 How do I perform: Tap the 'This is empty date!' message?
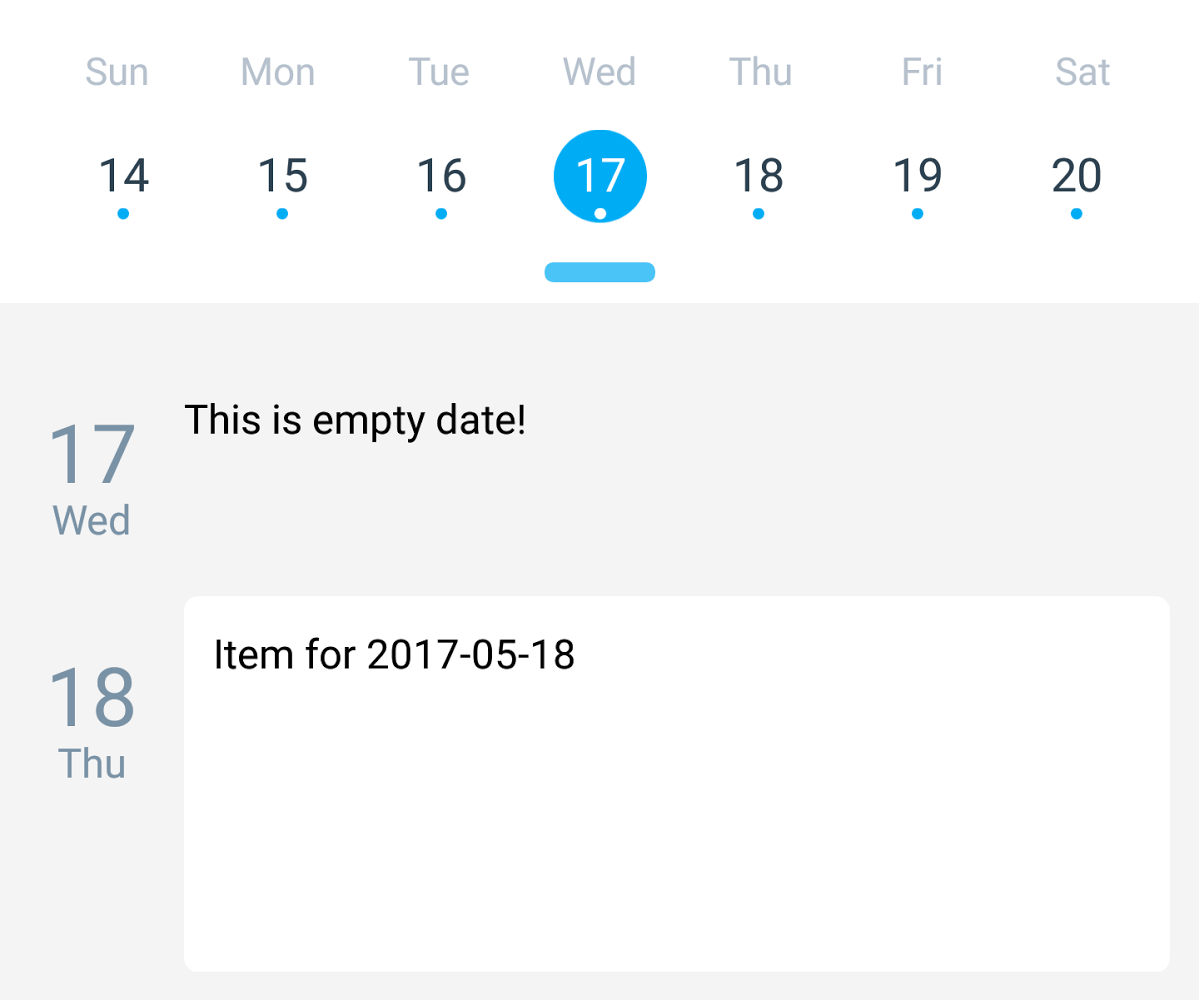pyautogui.click(x=355, y=420)
